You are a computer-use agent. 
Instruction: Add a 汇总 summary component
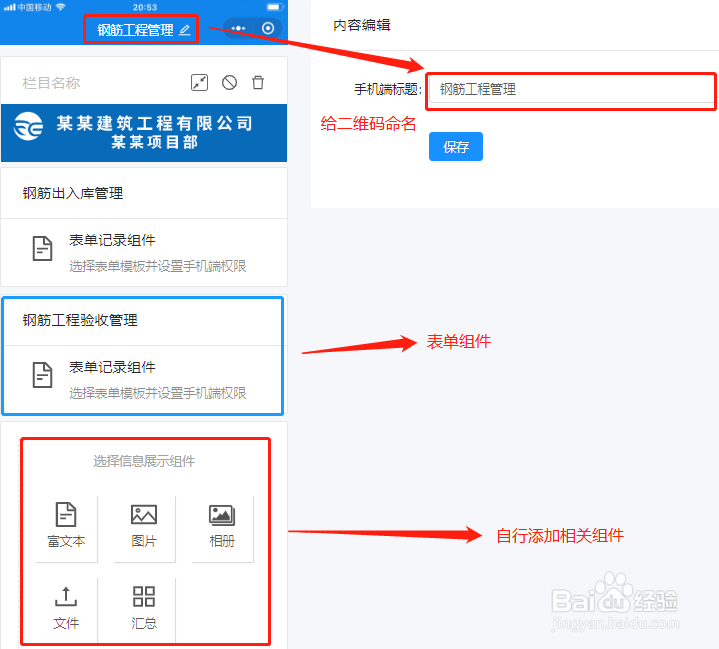(144, 608)
